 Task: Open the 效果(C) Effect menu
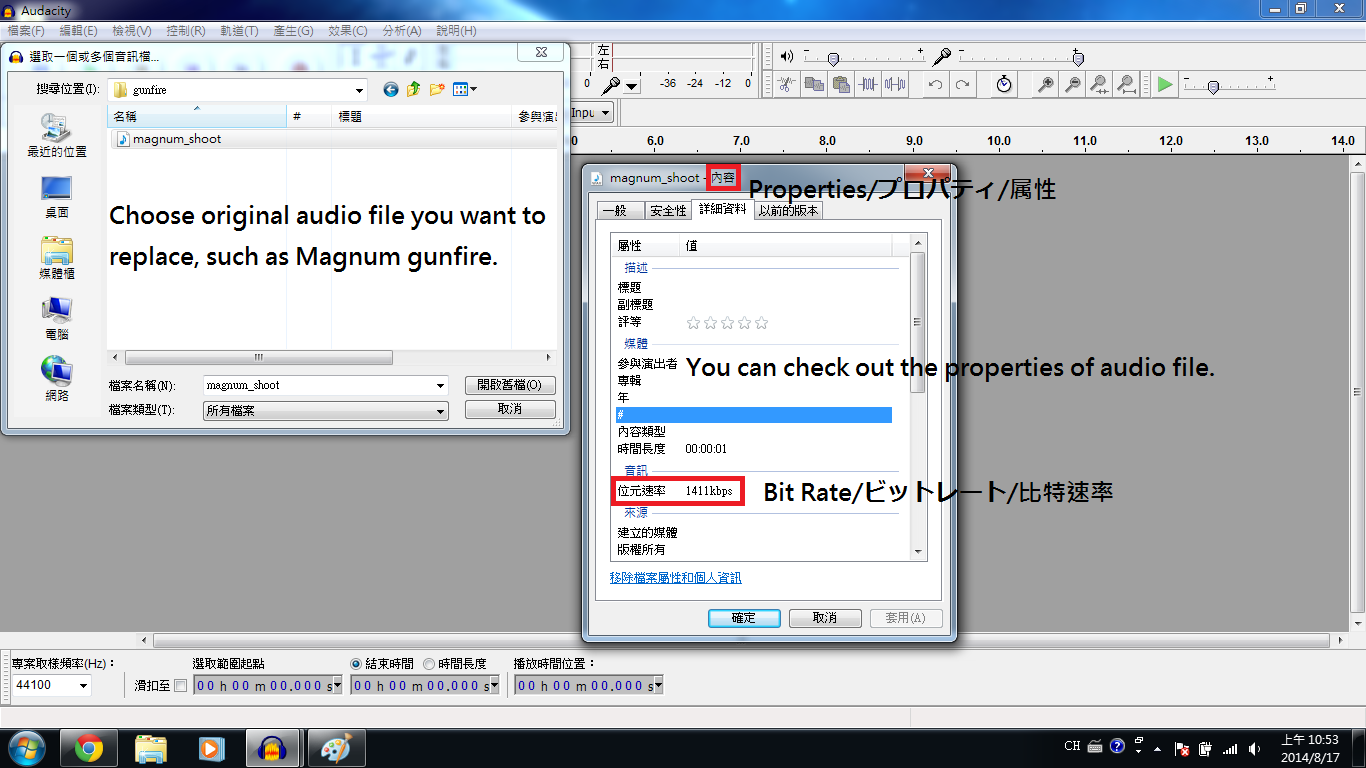[x=347, y=31]
